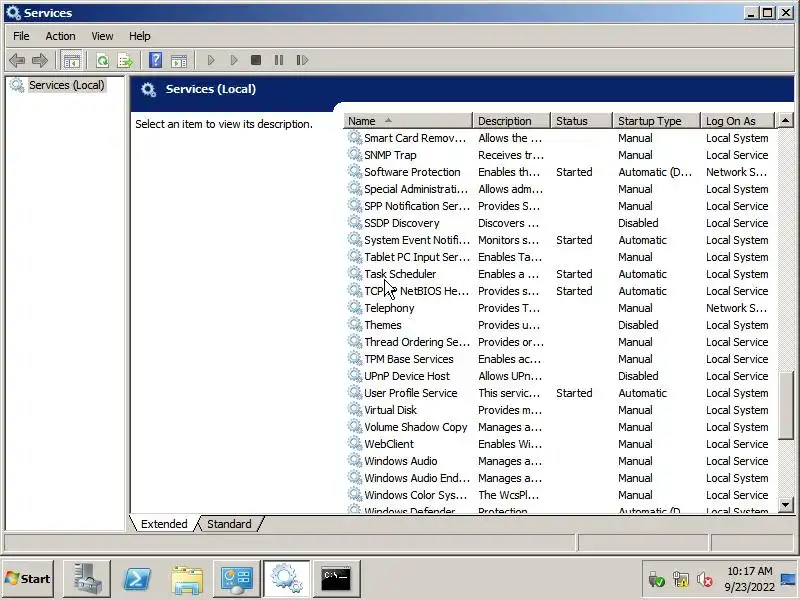Viewport: 800px width, 600px height.
Task: Select the Special Administration service row
Action: coord(558,189)
